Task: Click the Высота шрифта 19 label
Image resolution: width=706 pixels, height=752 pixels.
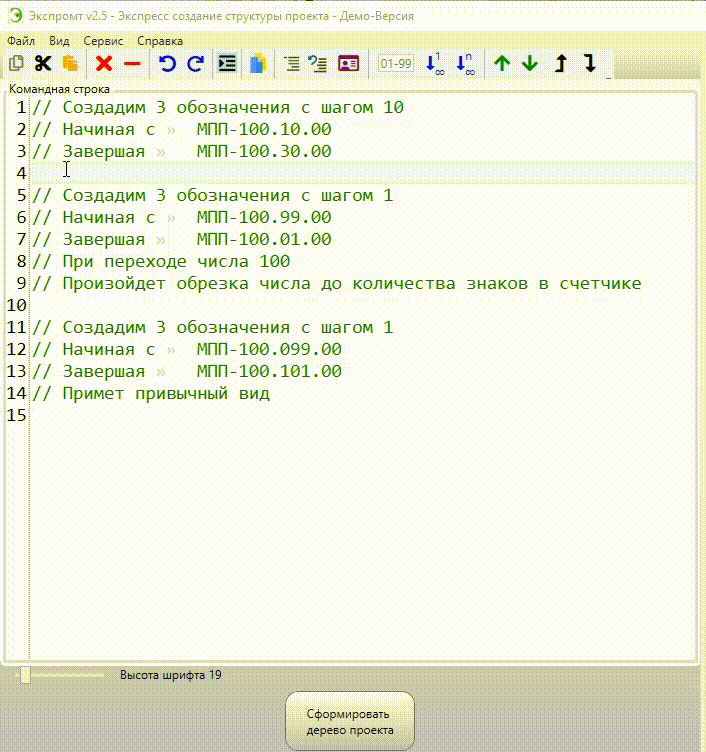Action: (171, 675)
